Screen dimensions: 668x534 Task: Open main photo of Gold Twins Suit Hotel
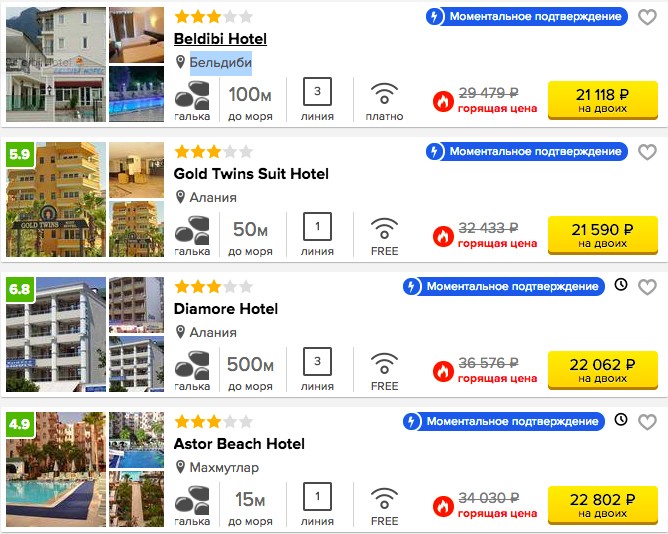56,199
